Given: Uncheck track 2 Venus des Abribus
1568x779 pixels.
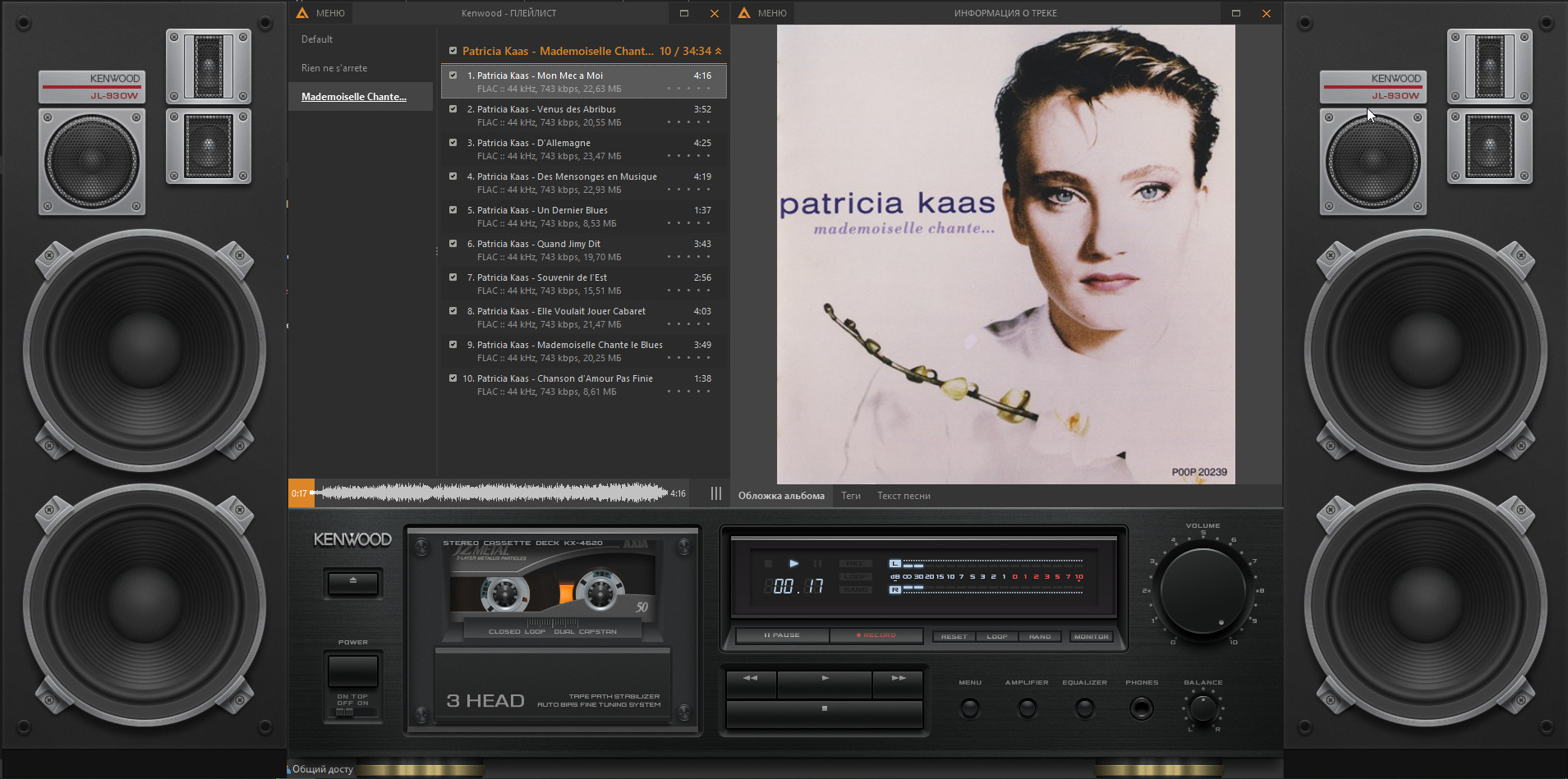Looking at the screenshot, I should point(453,109).
